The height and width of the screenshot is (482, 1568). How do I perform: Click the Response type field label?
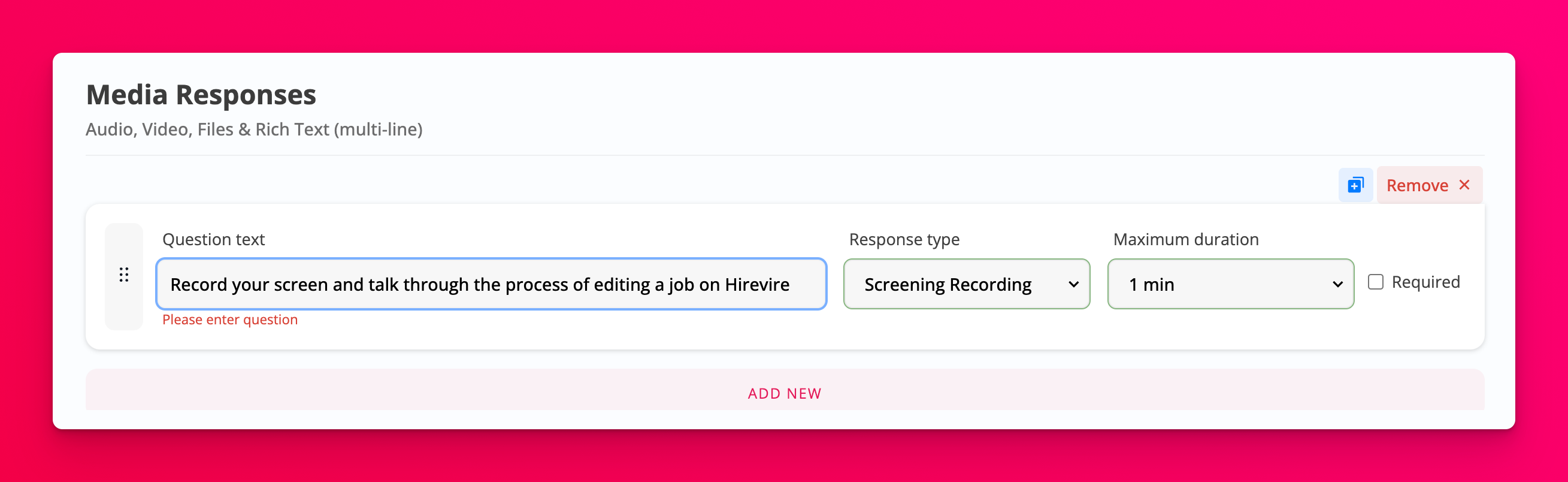click(904, 239)
